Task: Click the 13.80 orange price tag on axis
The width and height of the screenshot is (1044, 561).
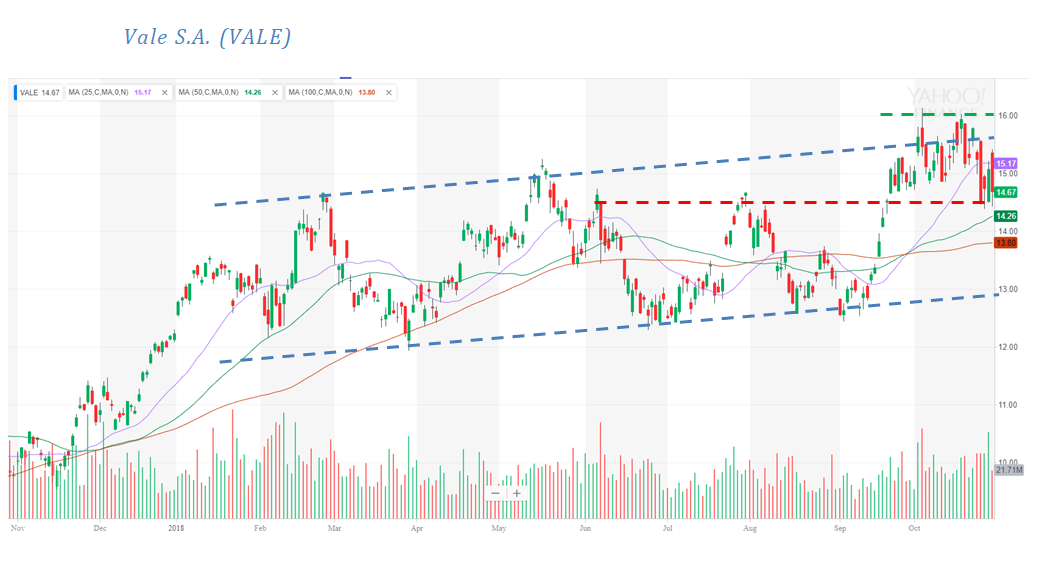Action: coord(1005,243)
